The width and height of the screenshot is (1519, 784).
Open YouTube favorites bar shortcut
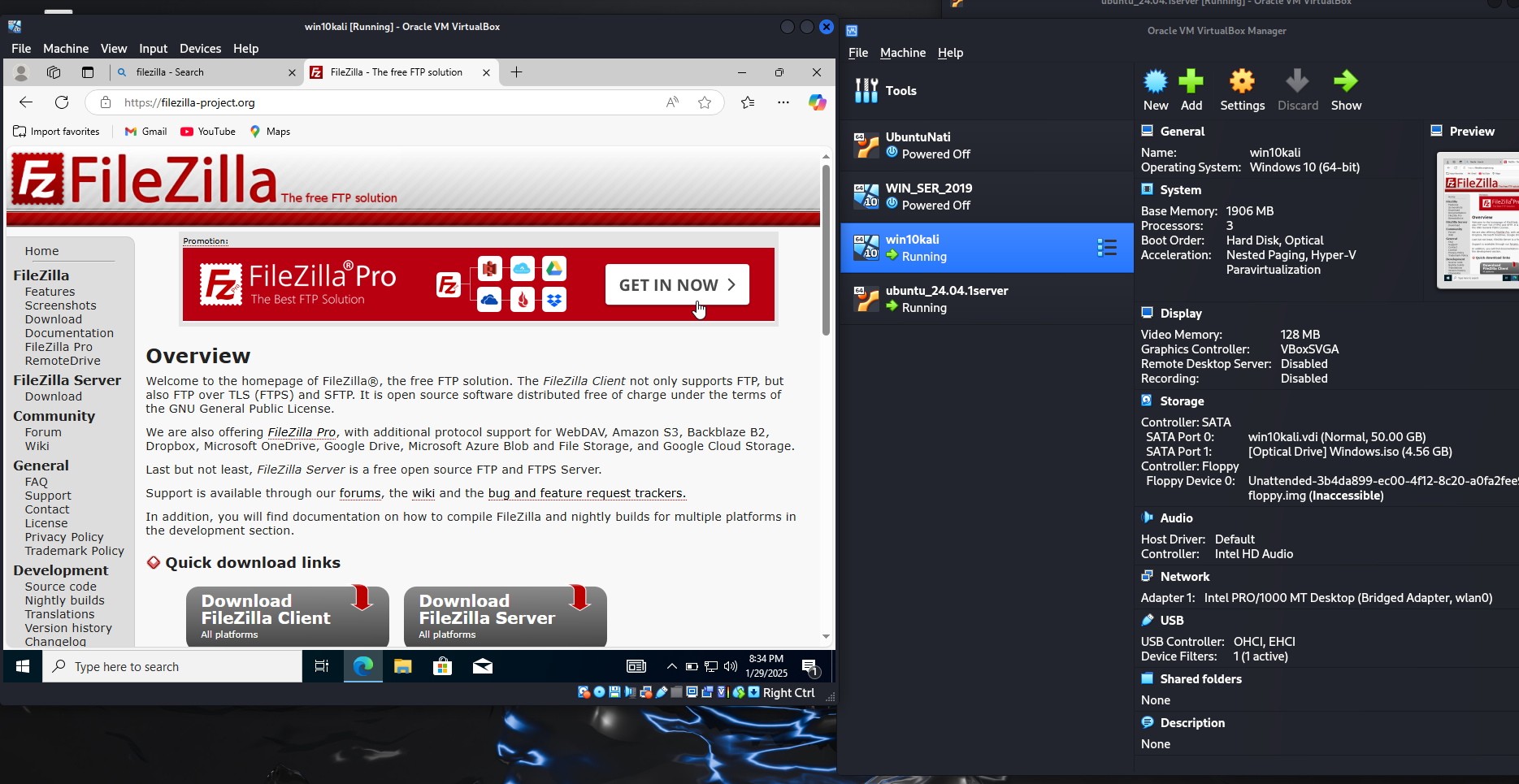[x=208, y=132]
